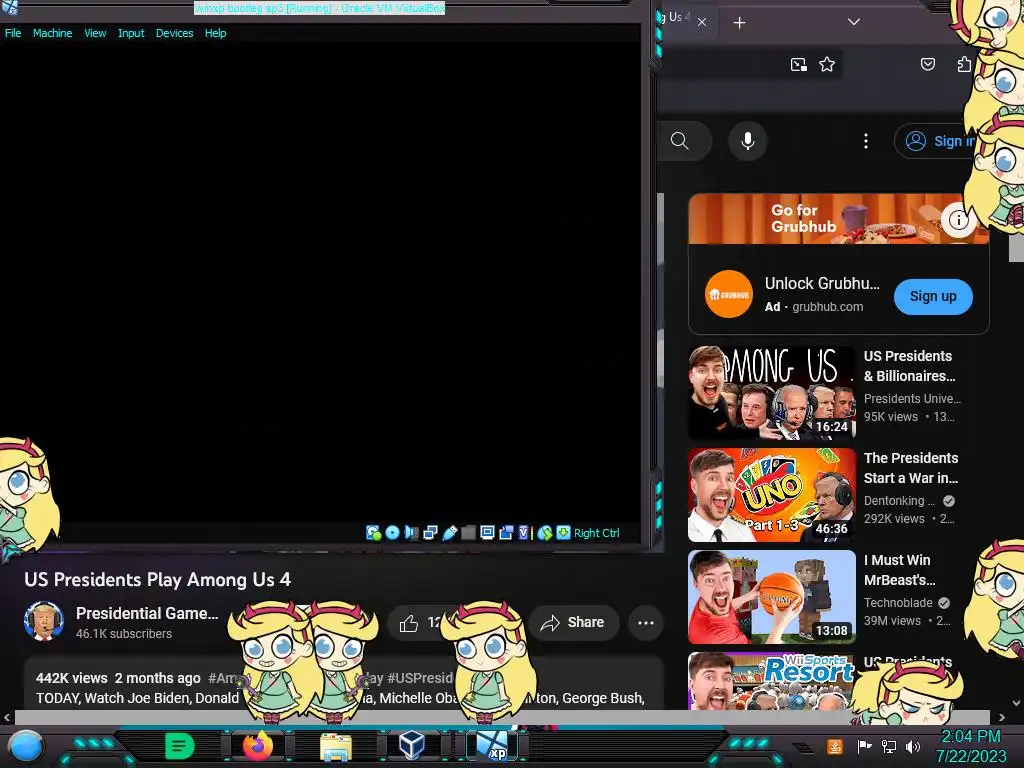Click the Presidents Unive... channel name
The width and height of the screenshot is (1024, 768).
(912, 398)
